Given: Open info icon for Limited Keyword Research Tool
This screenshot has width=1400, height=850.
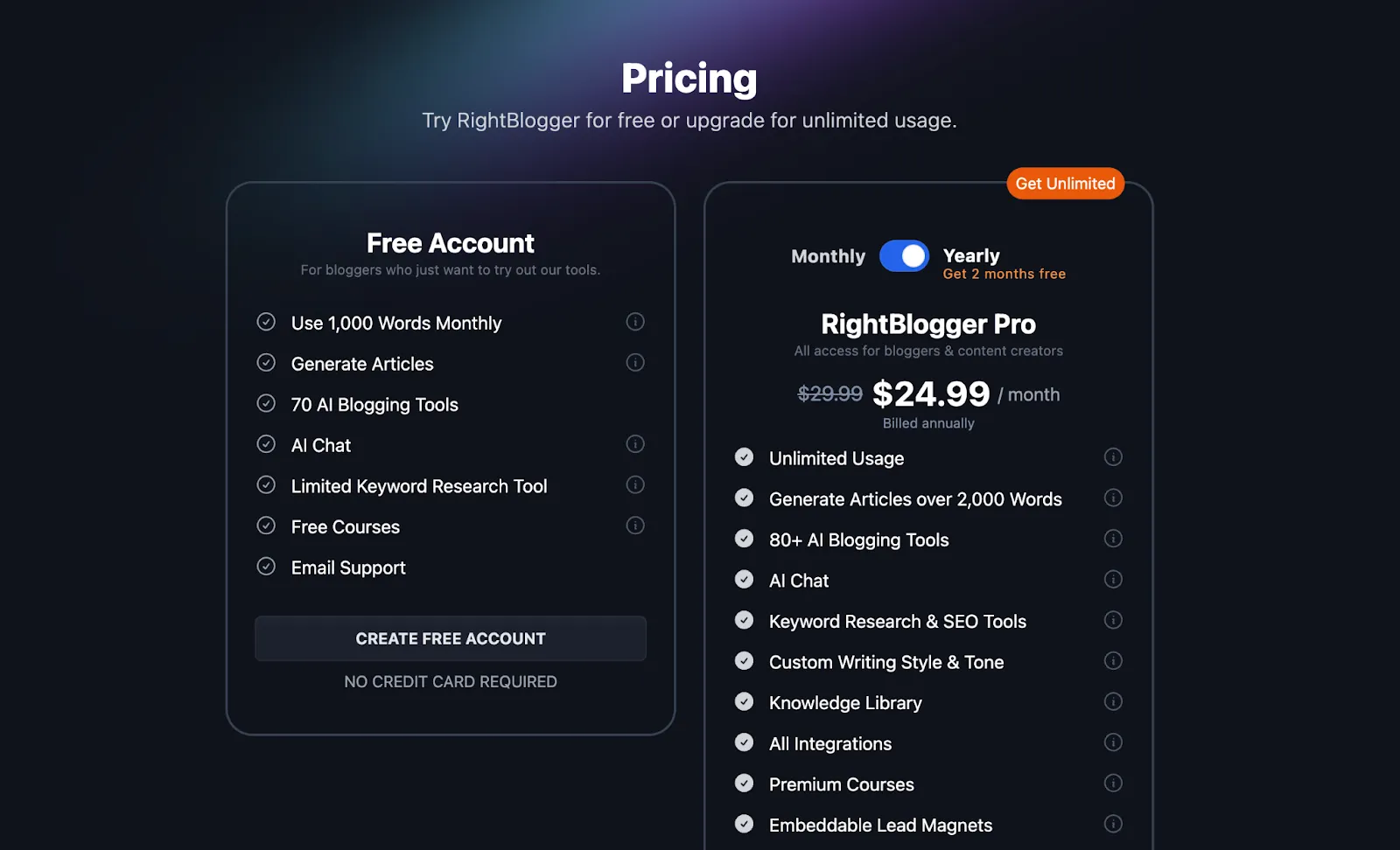Looking at the screenshot, I should (x=635, y=485).
